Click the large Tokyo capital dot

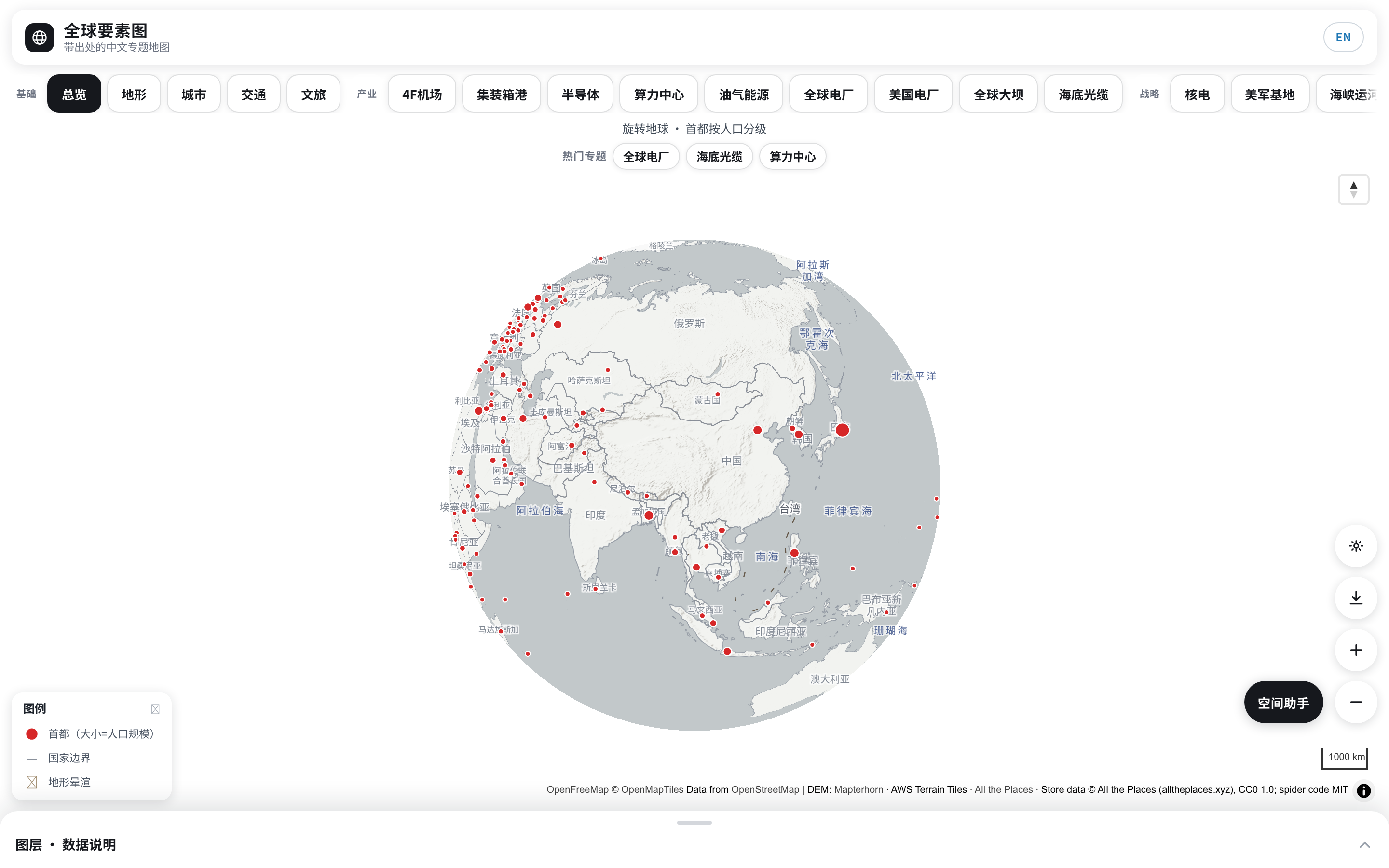pos(842,430)
